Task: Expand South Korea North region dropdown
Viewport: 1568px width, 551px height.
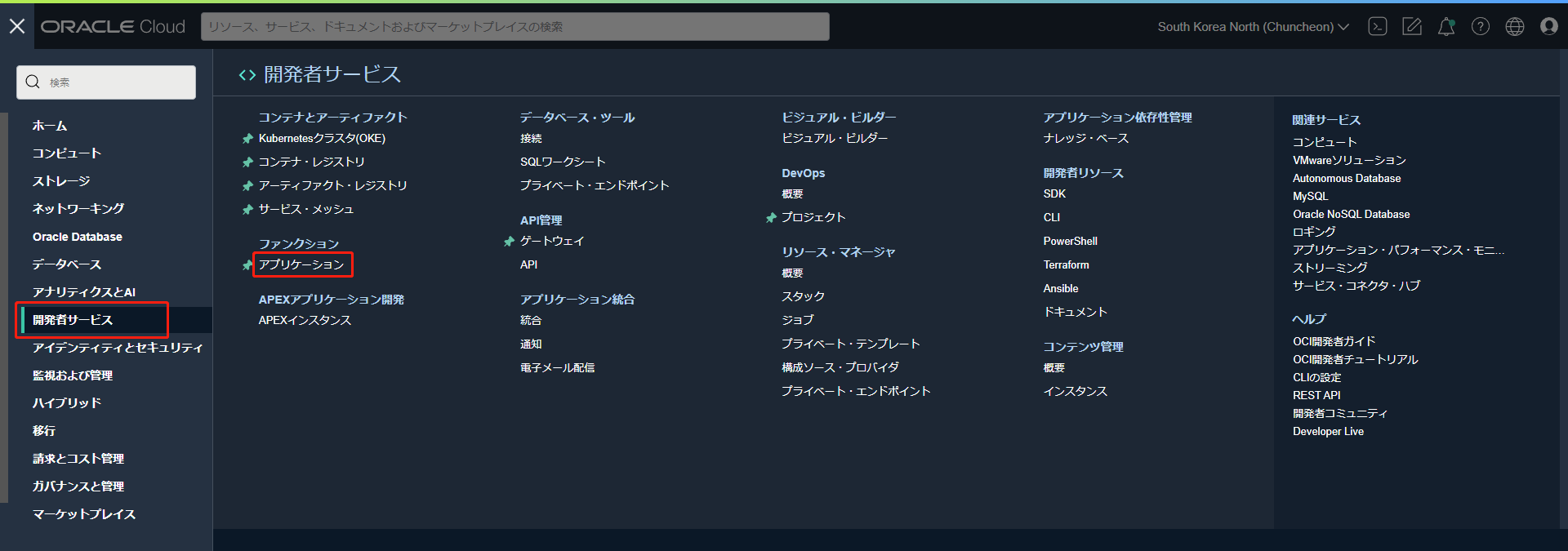Action: tap(1253, 27)
